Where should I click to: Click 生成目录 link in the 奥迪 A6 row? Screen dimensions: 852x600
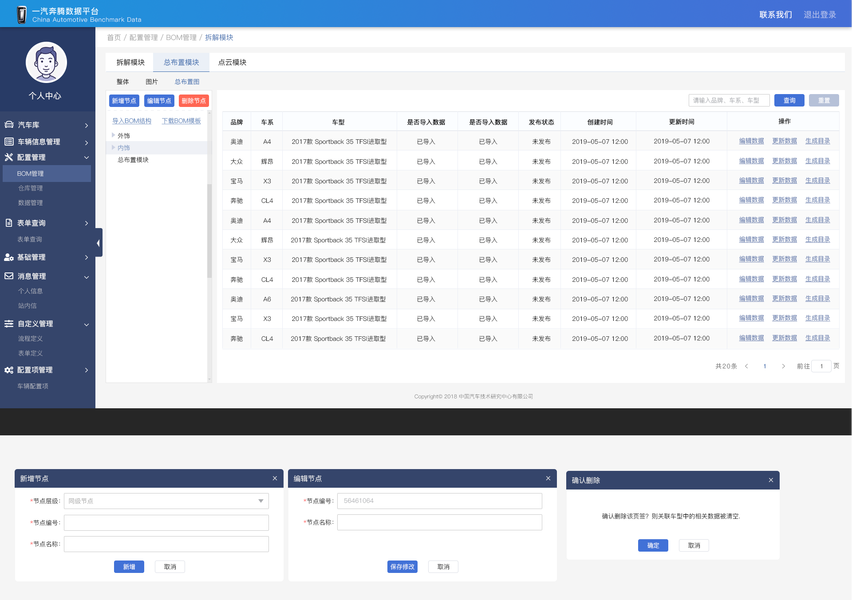[818, 298]
